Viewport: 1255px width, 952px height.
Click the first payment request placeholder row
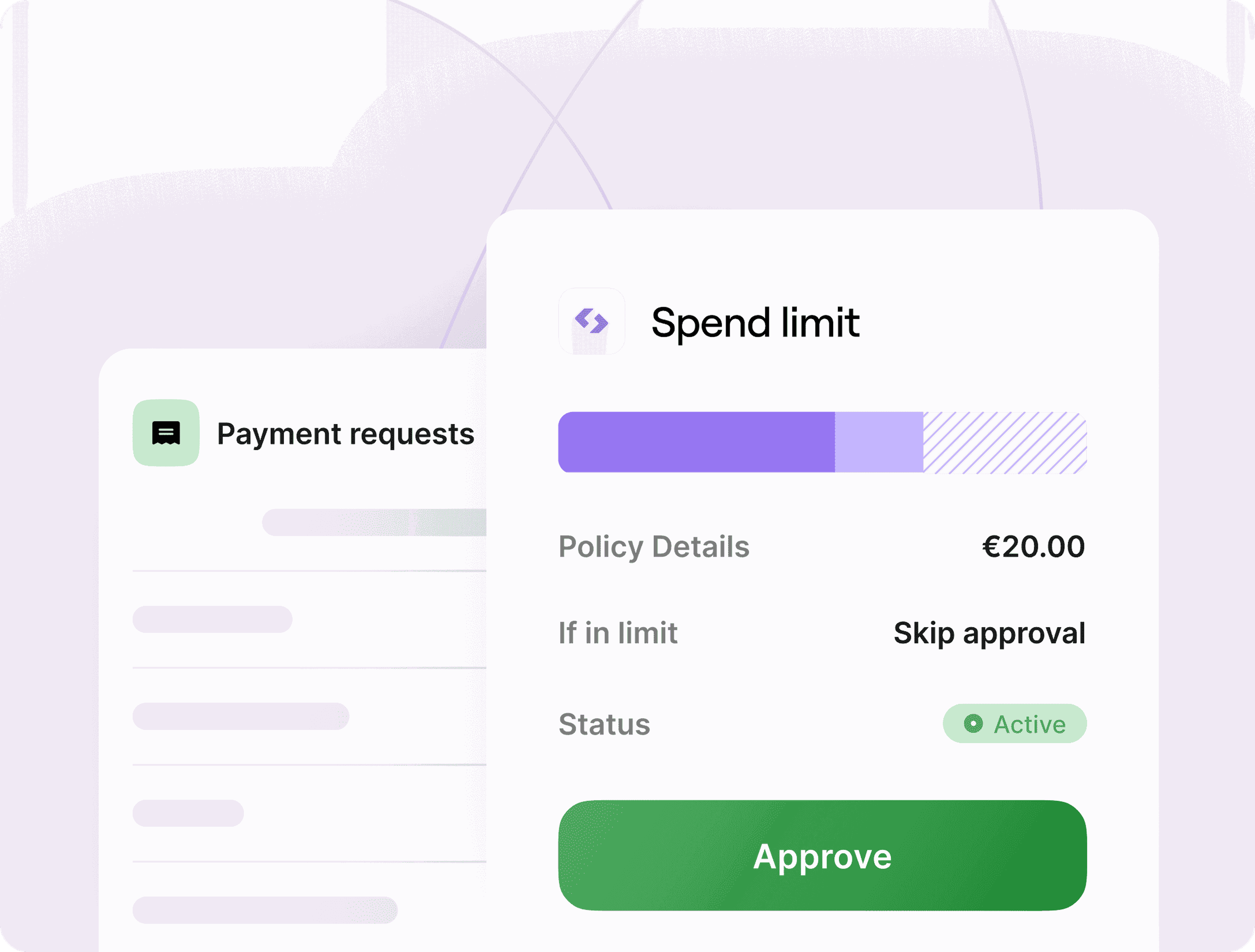coord(213,620)
